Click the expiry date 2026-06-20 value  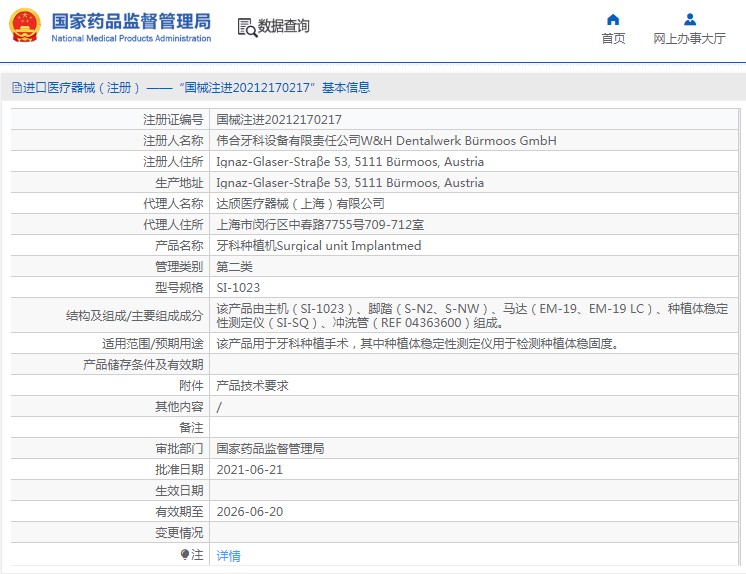point(250,511)
